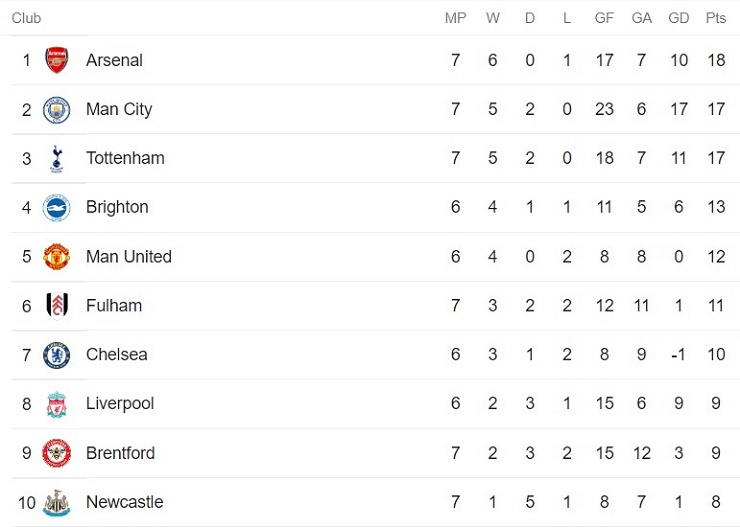Select the Brighton team name
Viewport: 740px width, 527px height.
pos(117,207)
